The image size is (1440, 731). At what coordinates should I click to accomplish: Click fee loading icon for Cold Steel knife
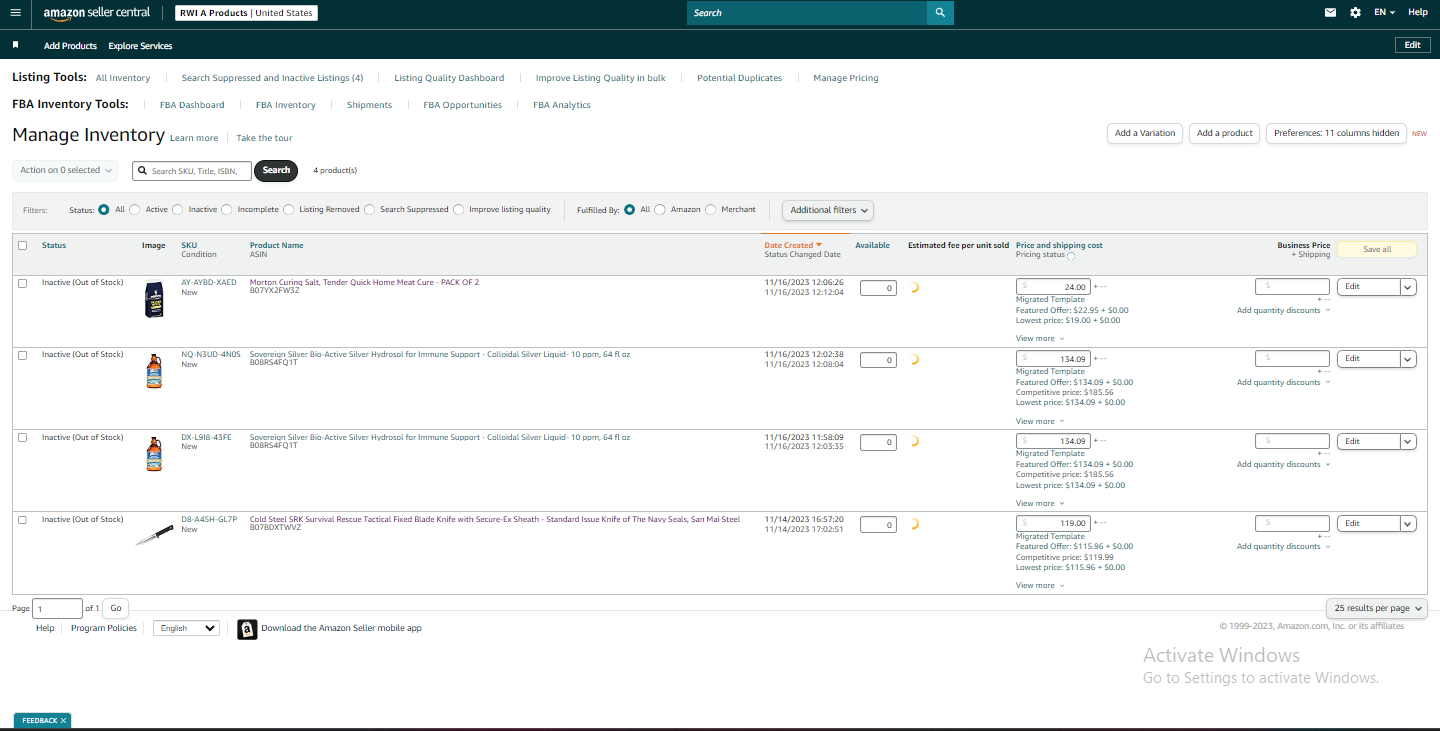tap(914, 524)
